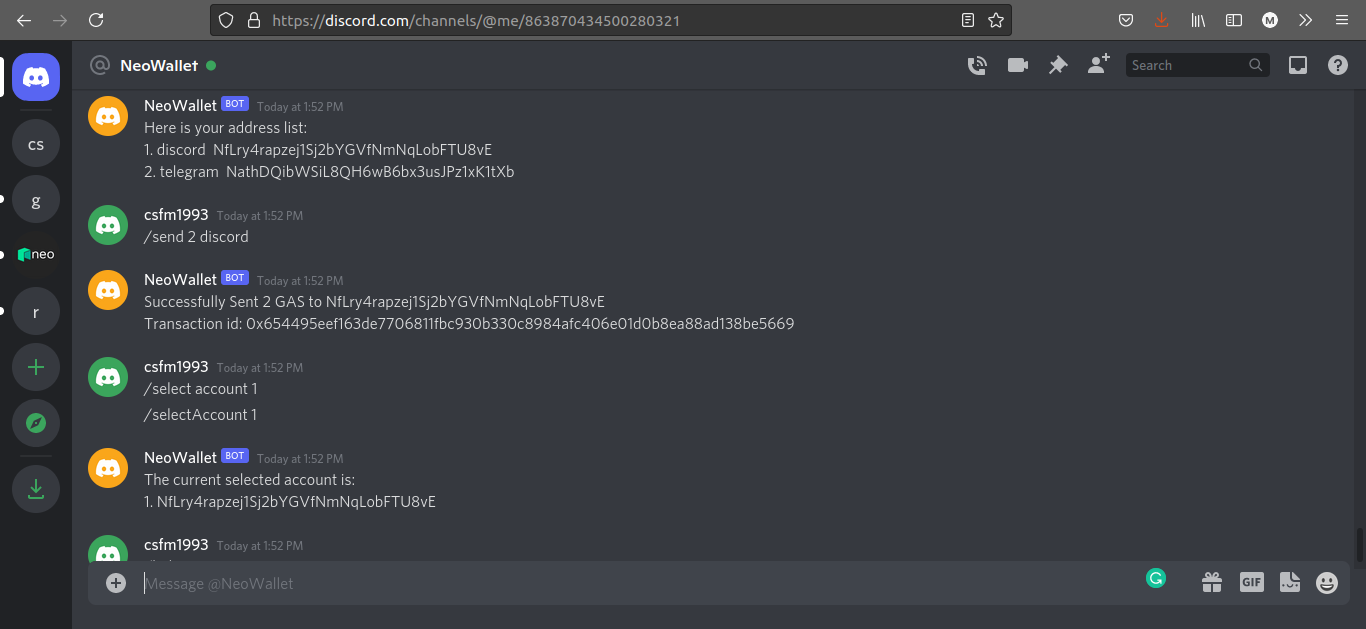This screenshot has width=1366, height=629.
Task: Open Firefox library
Action: click(x=1198, y=20)
